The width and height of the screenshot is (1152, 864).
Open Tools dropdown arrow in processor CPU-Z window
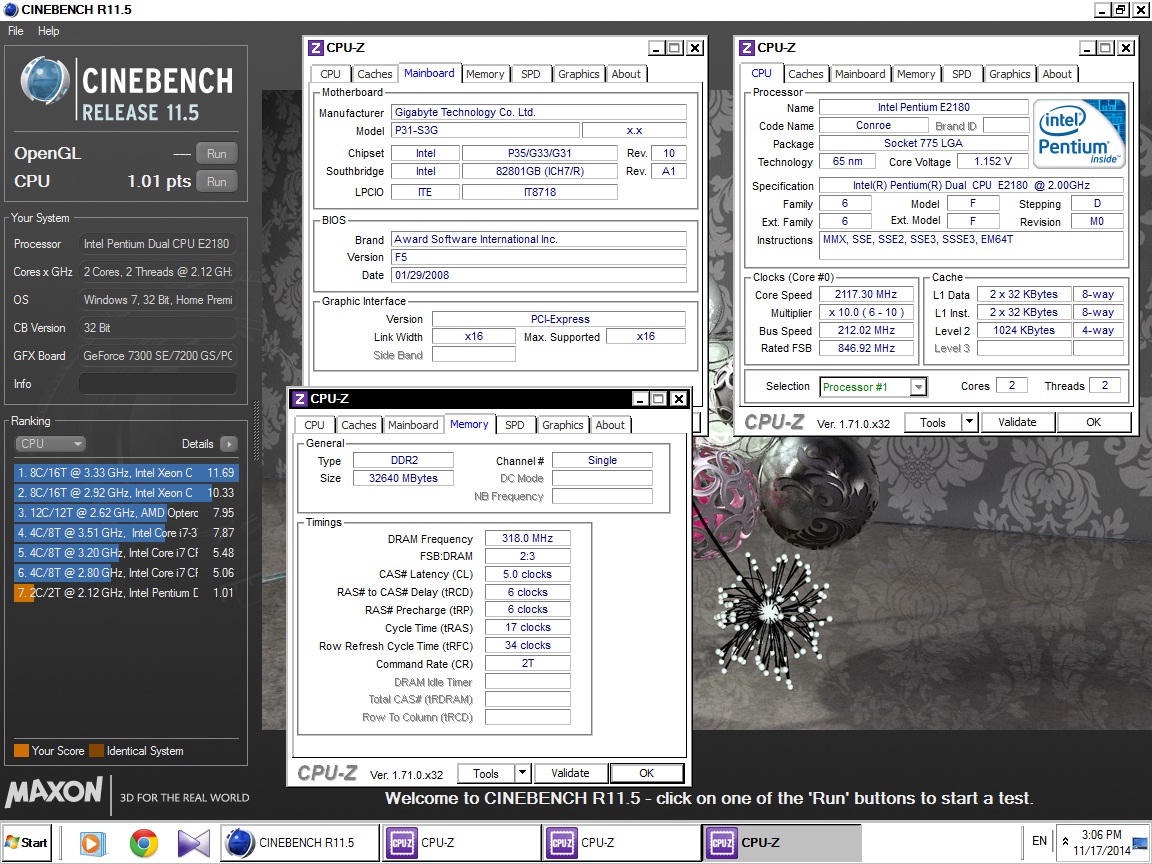point(969,422)
